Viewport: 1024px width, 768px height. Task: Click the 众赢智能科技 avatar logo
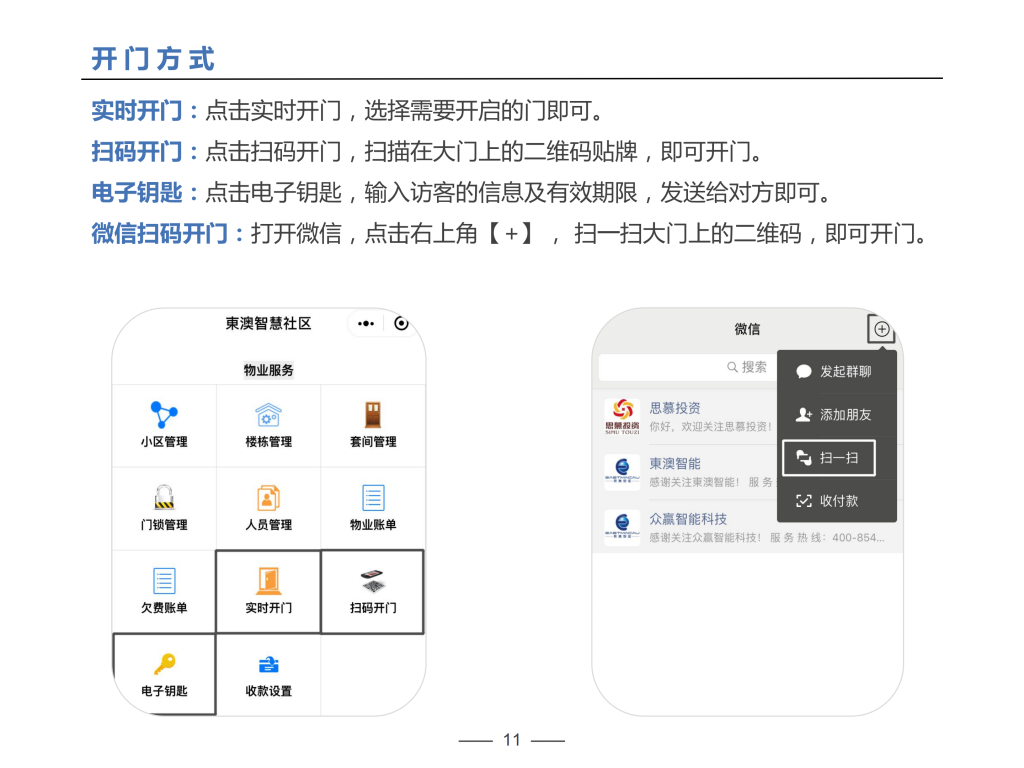pyautogui.click(x=622, y=528)
